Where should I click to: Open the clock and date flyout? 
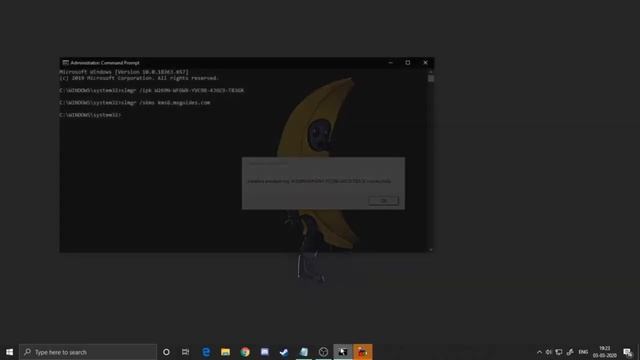604,352
